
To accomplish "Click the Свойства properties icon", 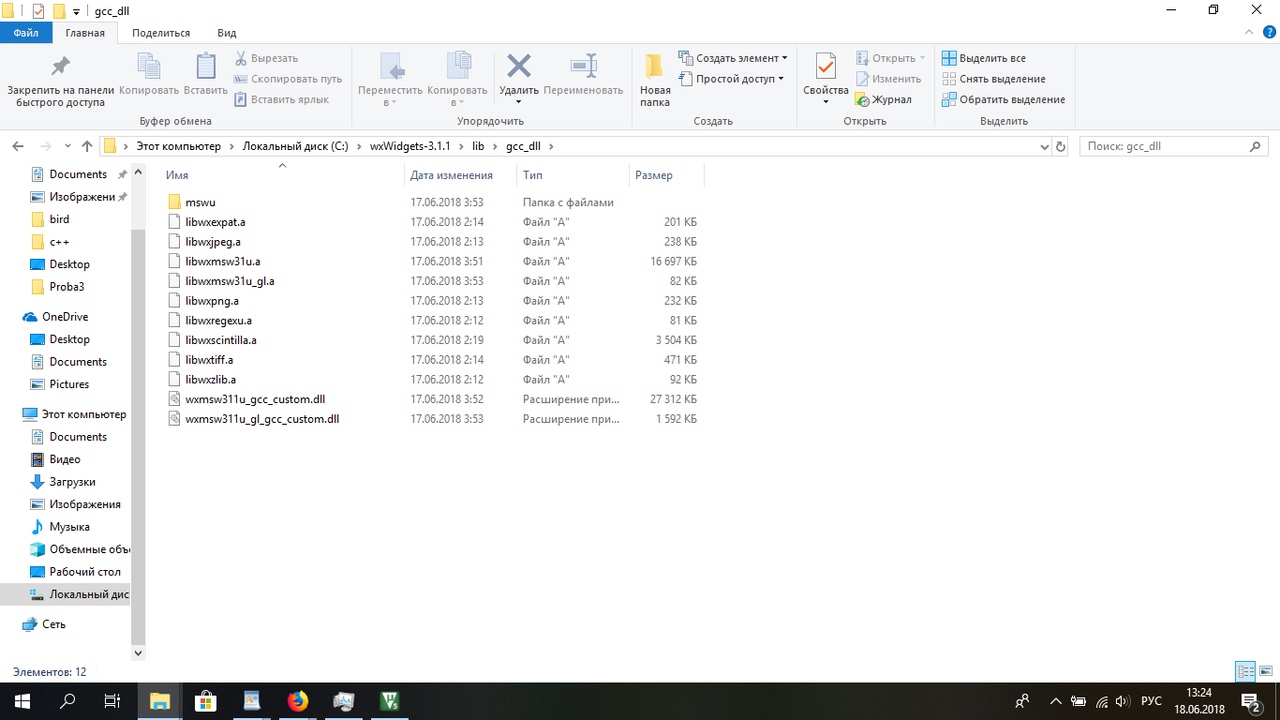I will [826, 66].
